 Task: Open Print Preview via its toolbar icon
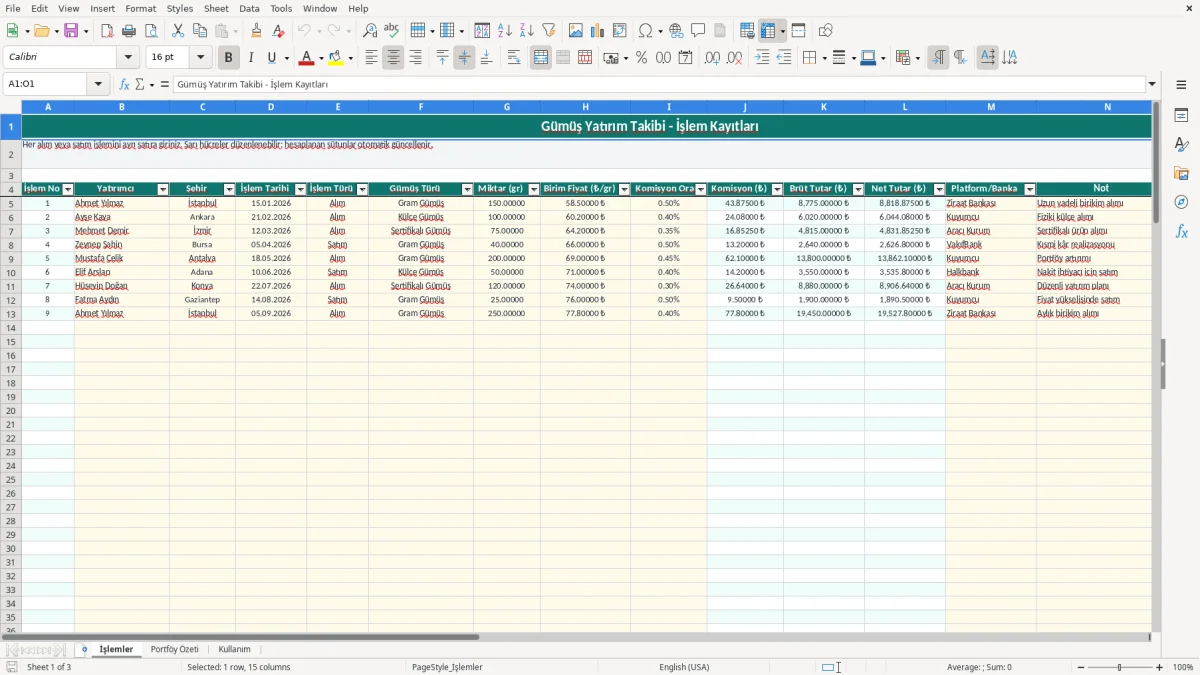click(151, 31)
